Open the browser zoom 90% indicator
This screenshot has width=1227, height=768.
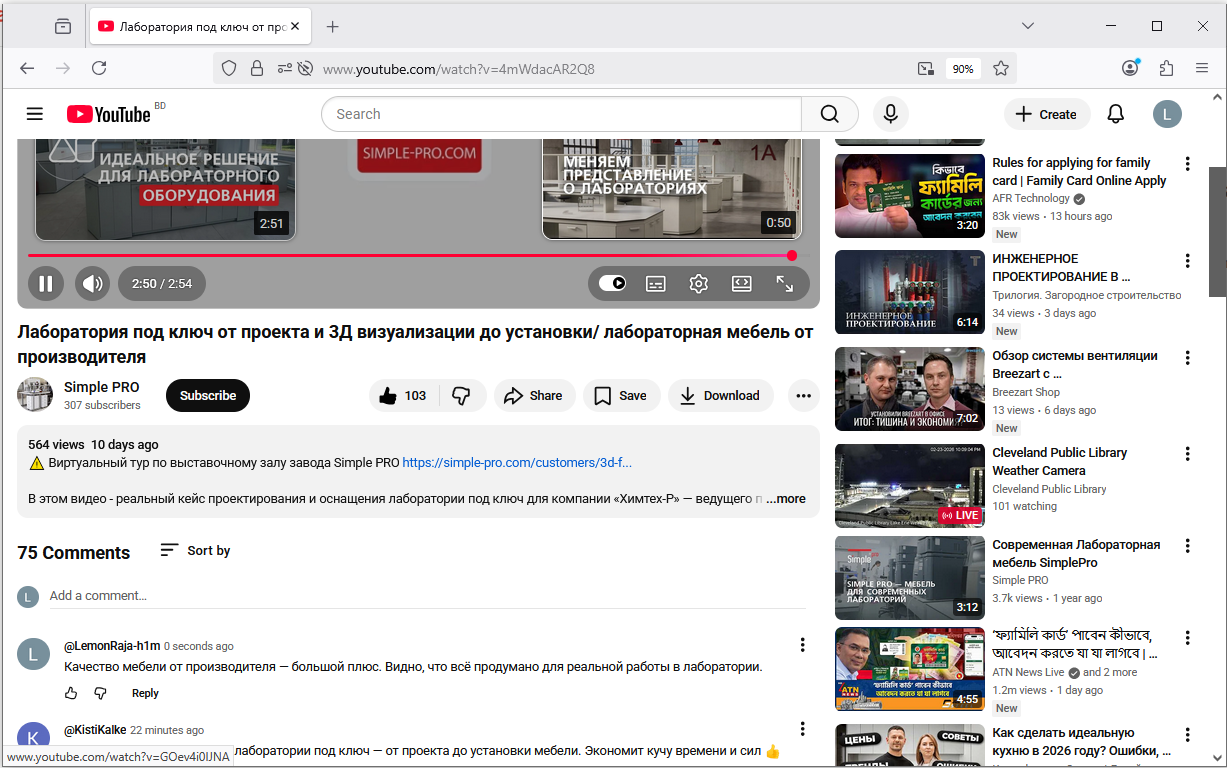(x=963, y=69)
